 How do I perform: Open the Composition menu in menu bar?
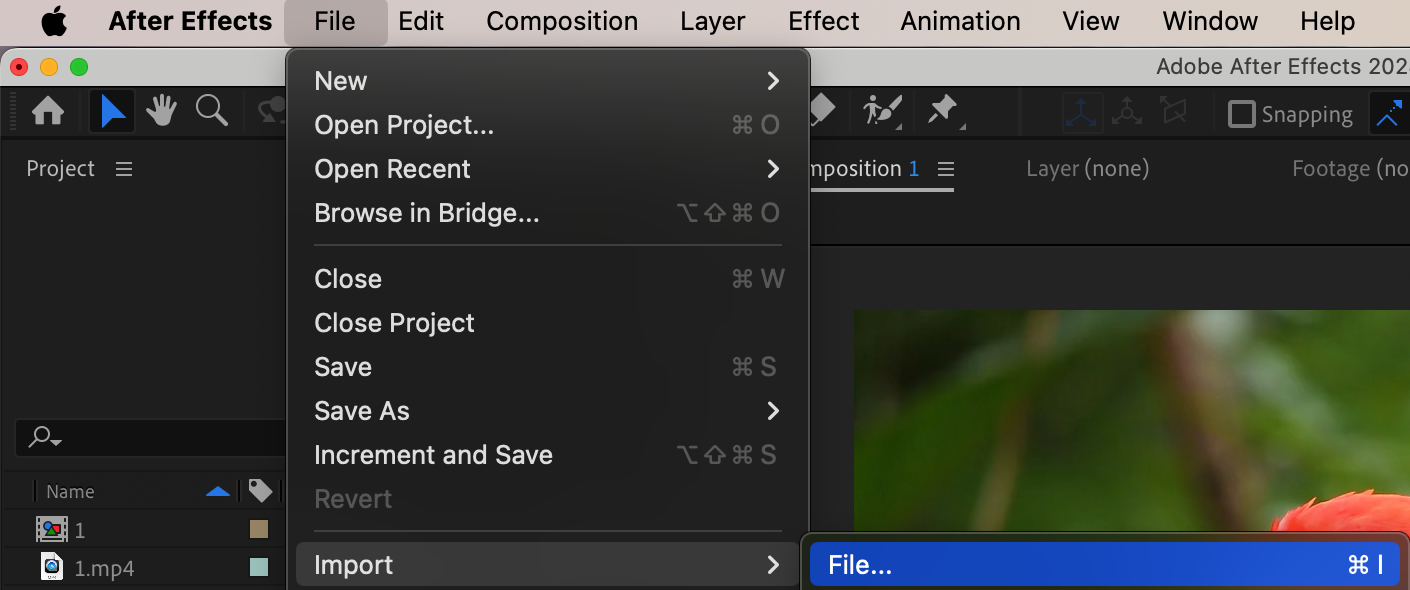click(x=562, y=21)
